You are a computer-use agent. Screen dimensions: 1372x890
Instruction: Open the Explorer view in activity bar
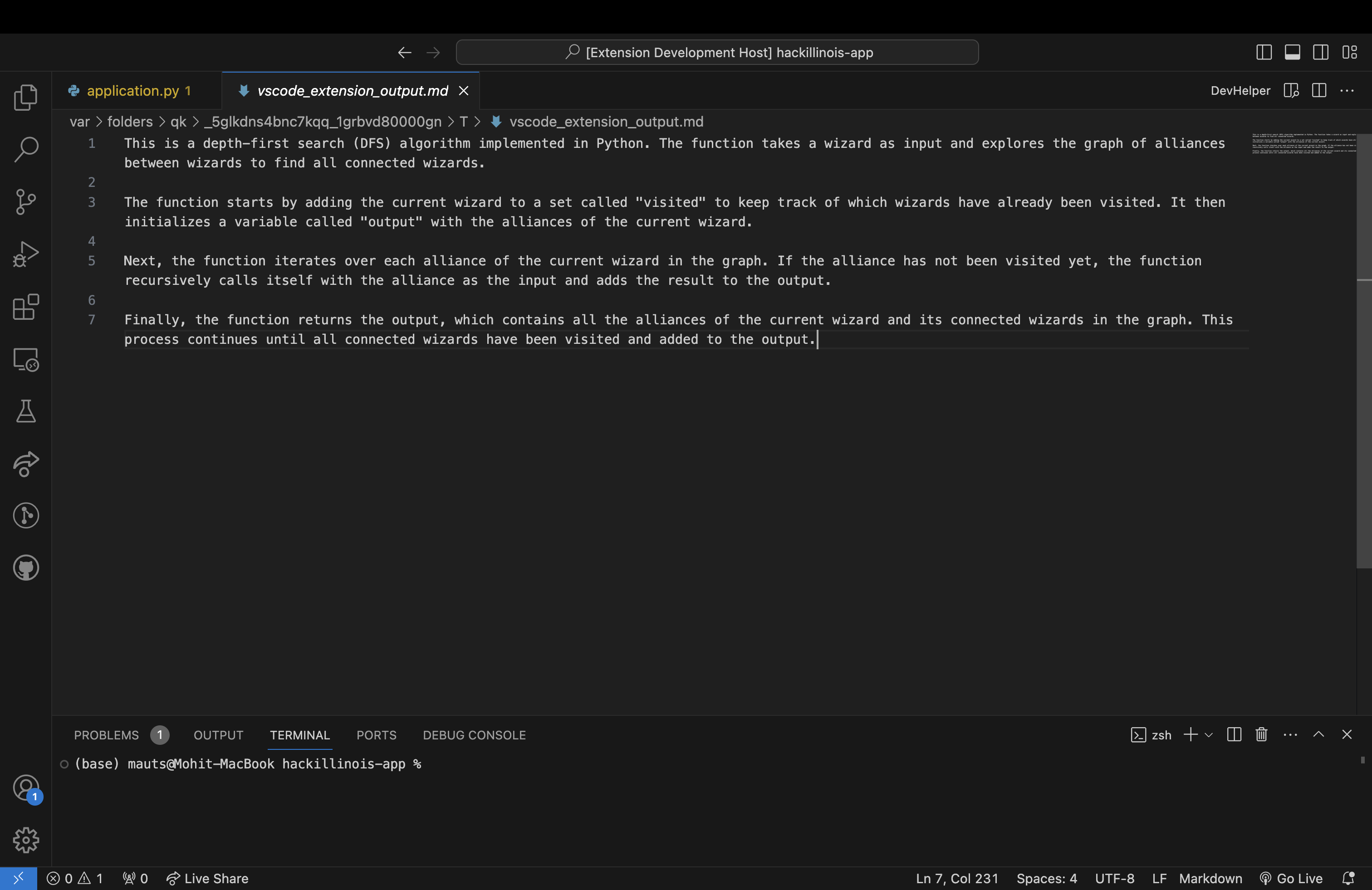coord(26,97)
